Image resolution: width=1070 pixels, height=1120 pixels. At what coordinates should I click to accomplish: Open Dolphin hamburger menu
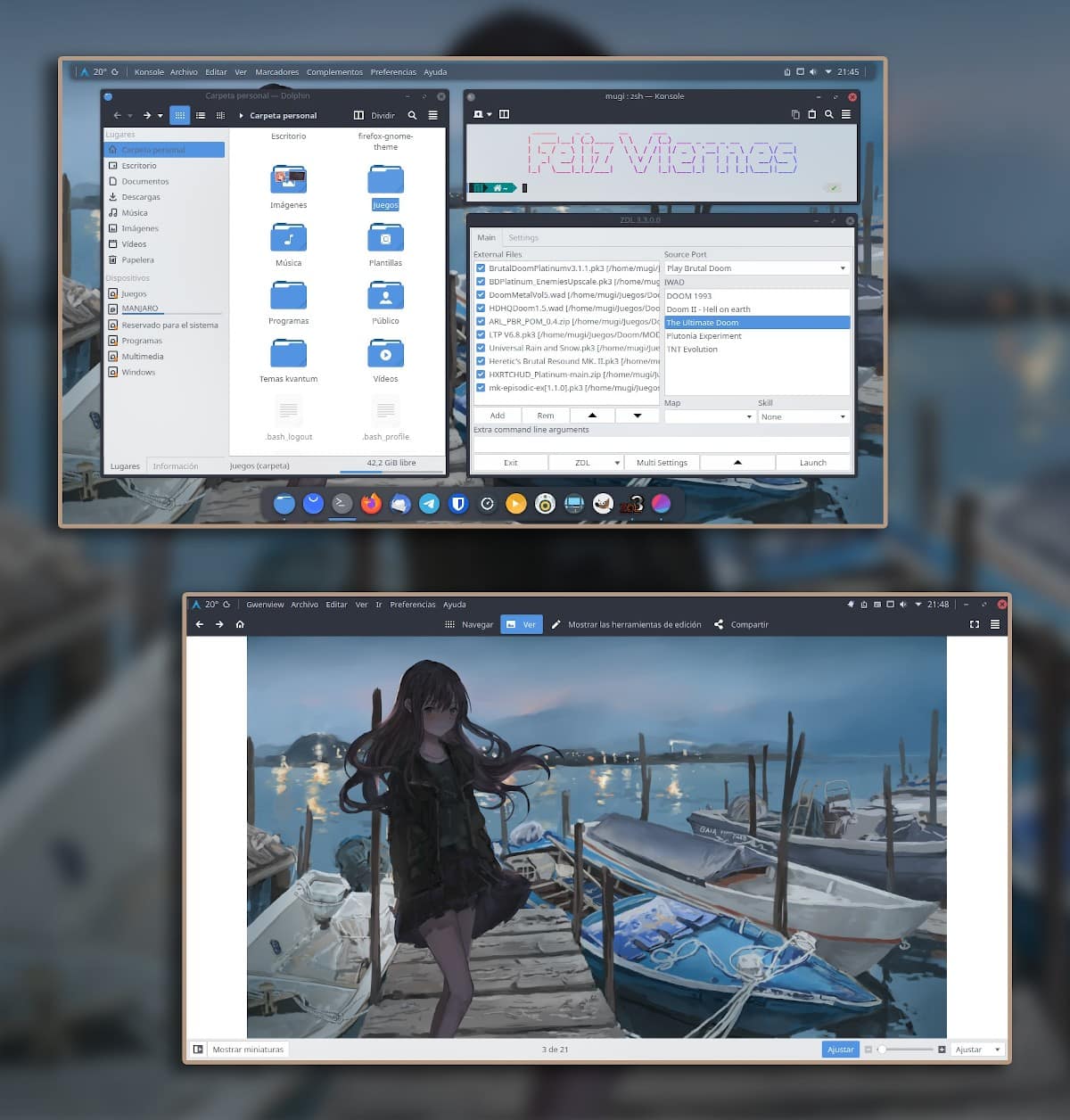432,115
